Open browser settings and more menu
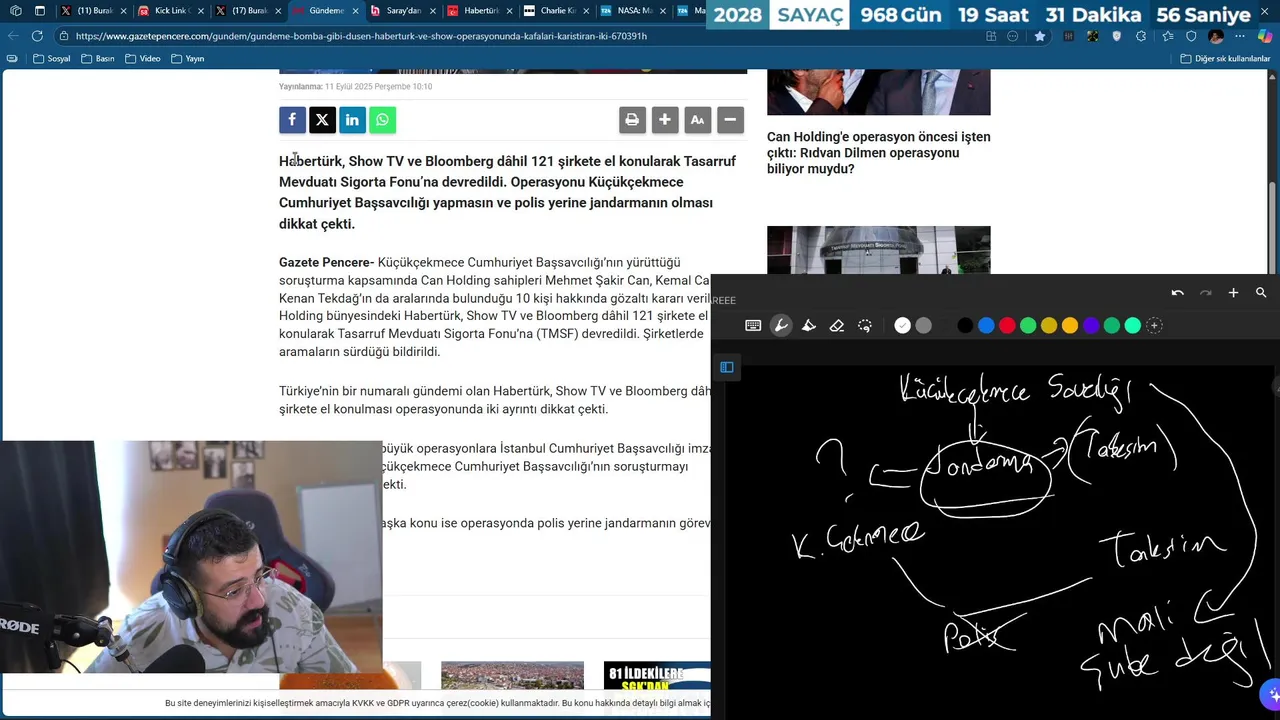The width and height of the screenshot is (1280, 720). (x=1241, y=36)
